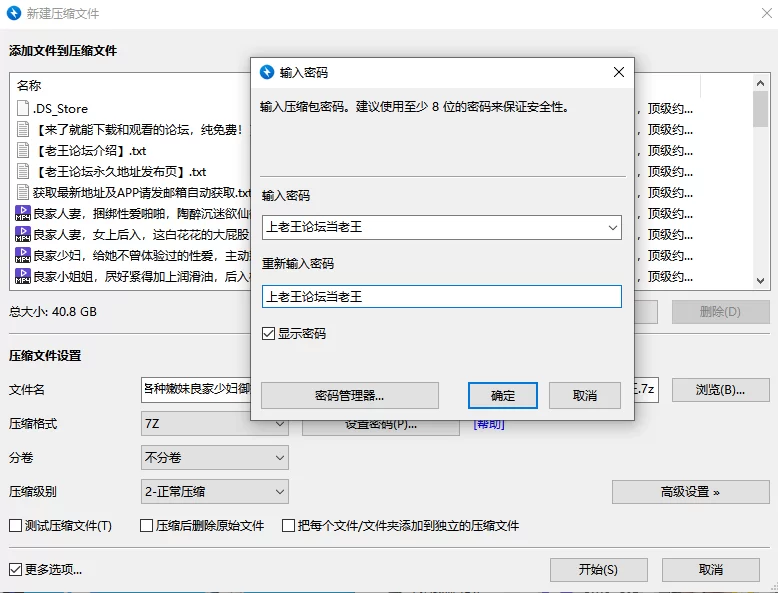Close the 输入密码 dialog with X
This screenshot has height=593, width=778.
pyautogui.click(x=619, y=72)
